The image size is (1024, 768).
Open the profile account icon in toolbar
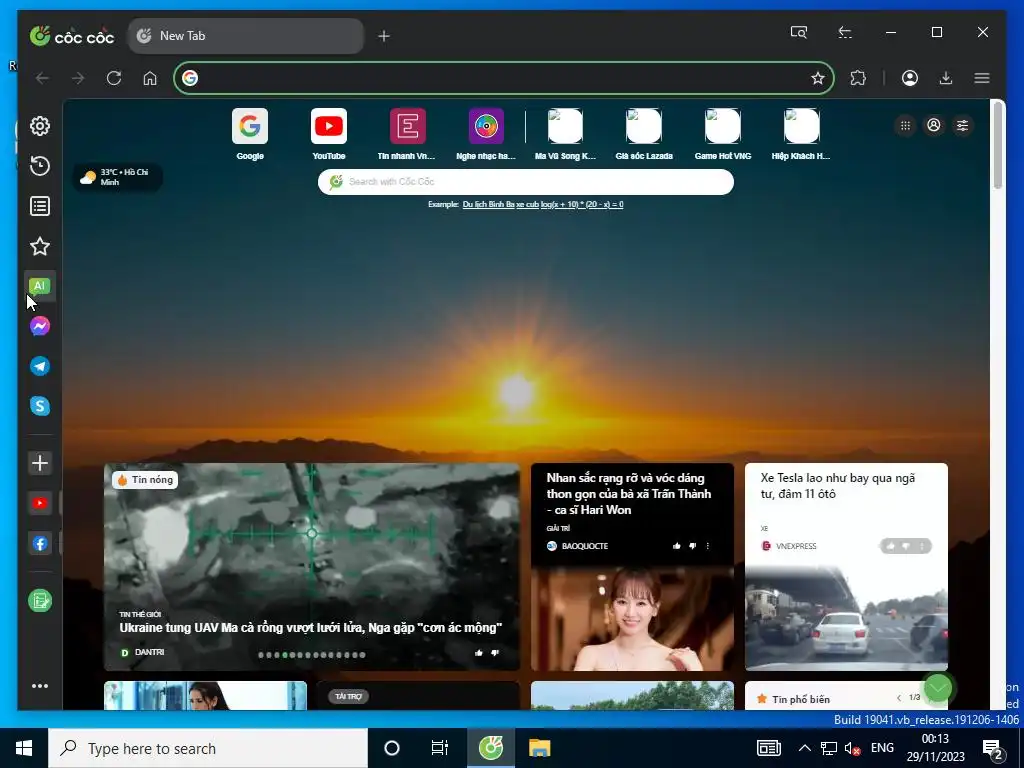point(910,78)
